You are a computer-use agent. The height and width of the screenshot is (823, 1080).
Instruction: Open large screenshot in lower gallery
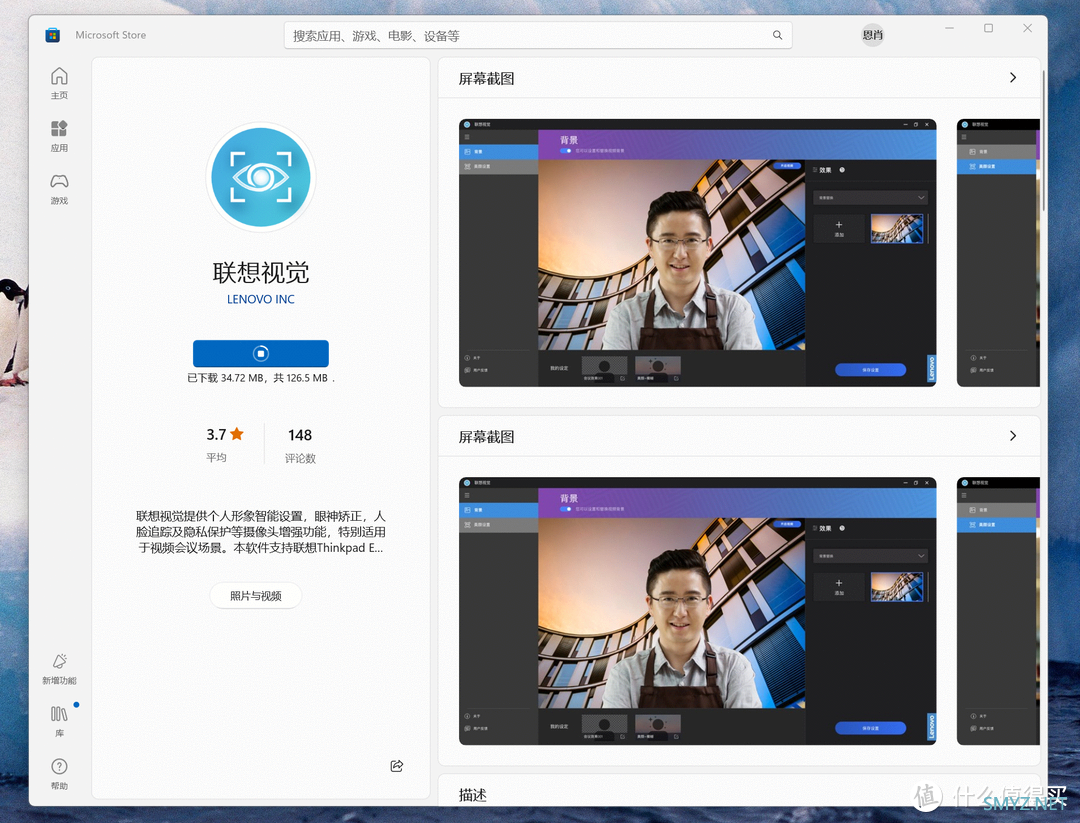(698, 611)
